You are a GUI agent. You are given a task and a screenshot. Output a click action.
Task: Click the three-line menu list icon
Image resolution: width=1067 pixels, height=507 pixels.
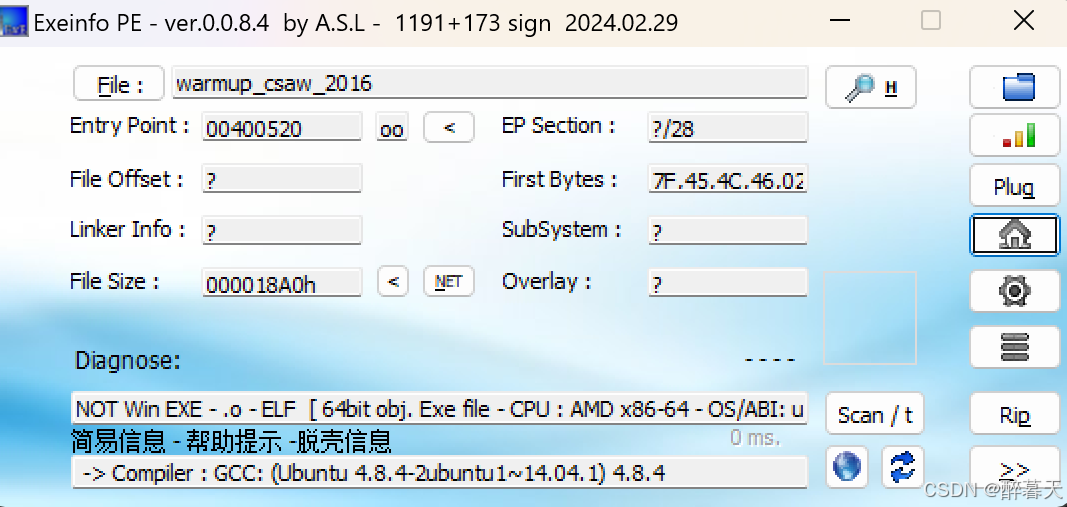1014,346
